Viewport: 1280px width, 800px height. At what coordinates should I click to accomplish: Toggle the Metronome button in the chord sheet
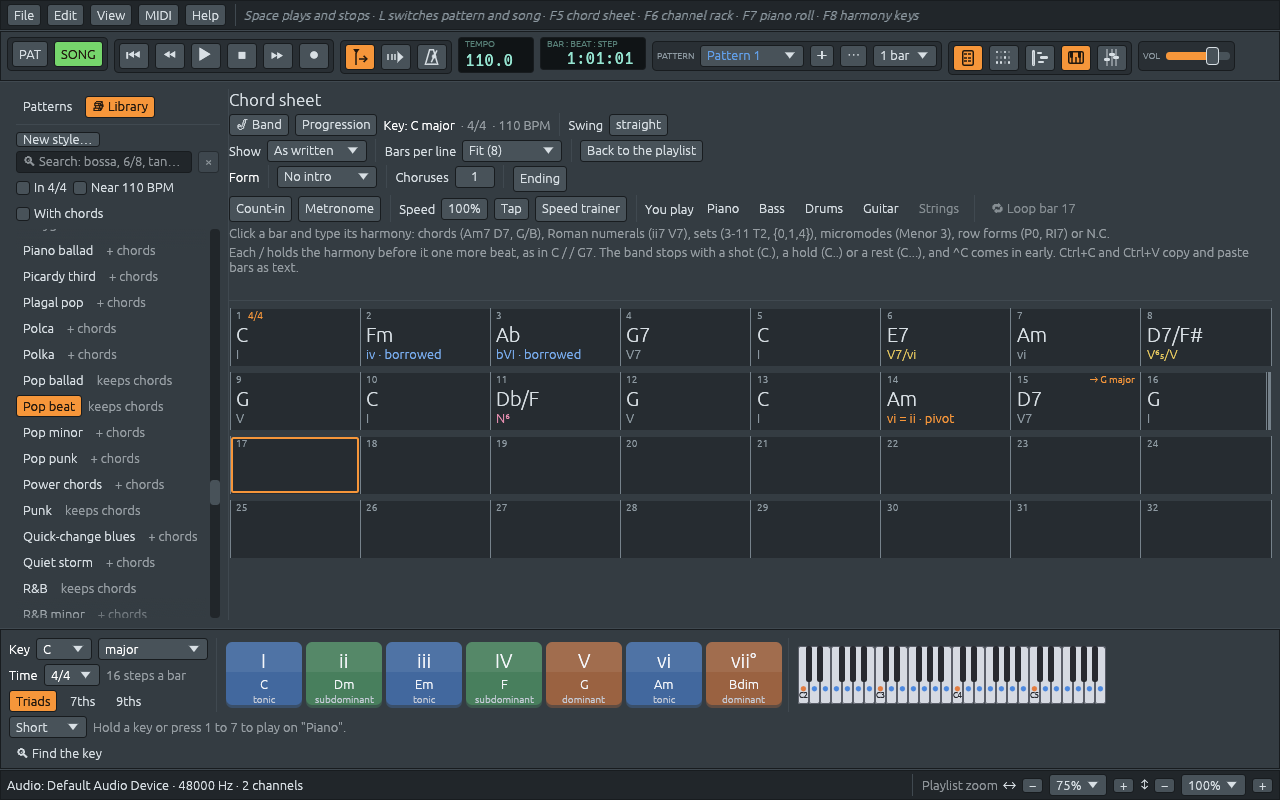339,209
